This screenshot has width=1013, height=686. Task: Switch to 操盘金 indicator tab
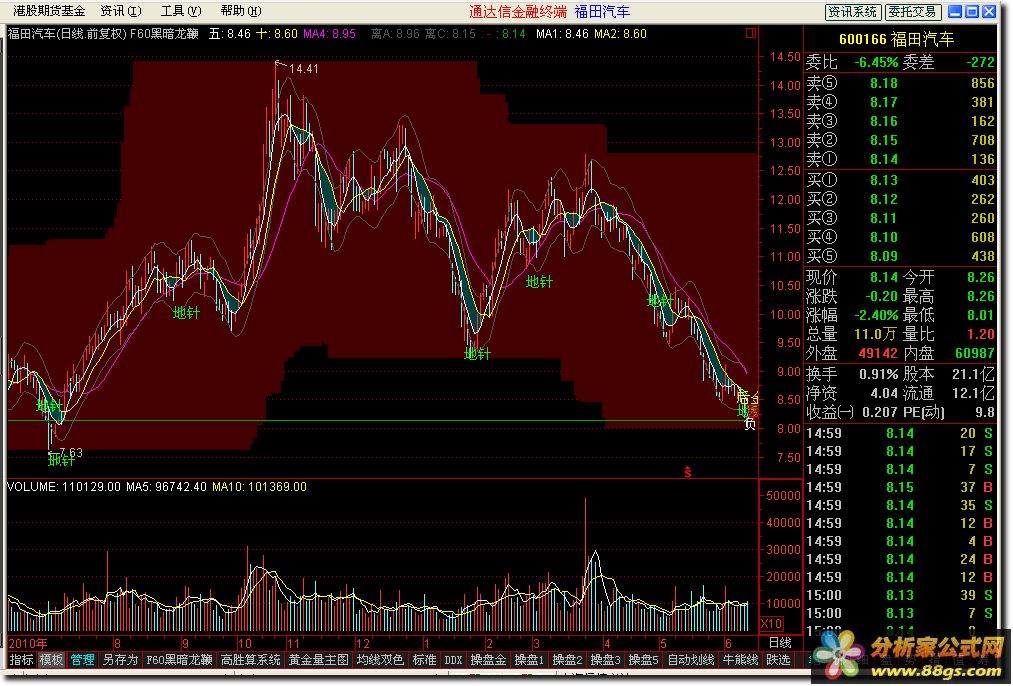pos(488,660)
